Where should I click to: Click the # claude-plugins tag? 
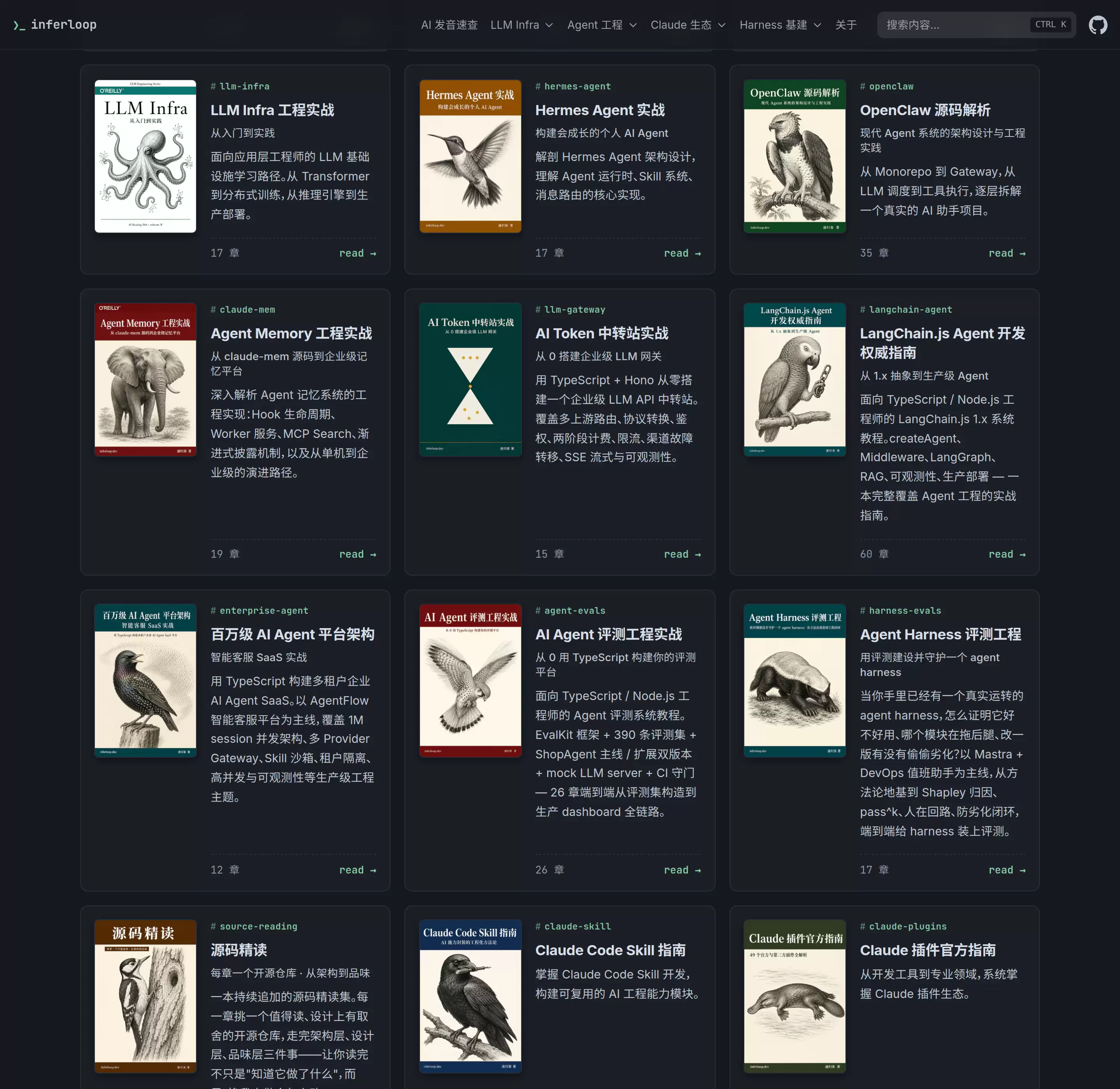[903, 926]
